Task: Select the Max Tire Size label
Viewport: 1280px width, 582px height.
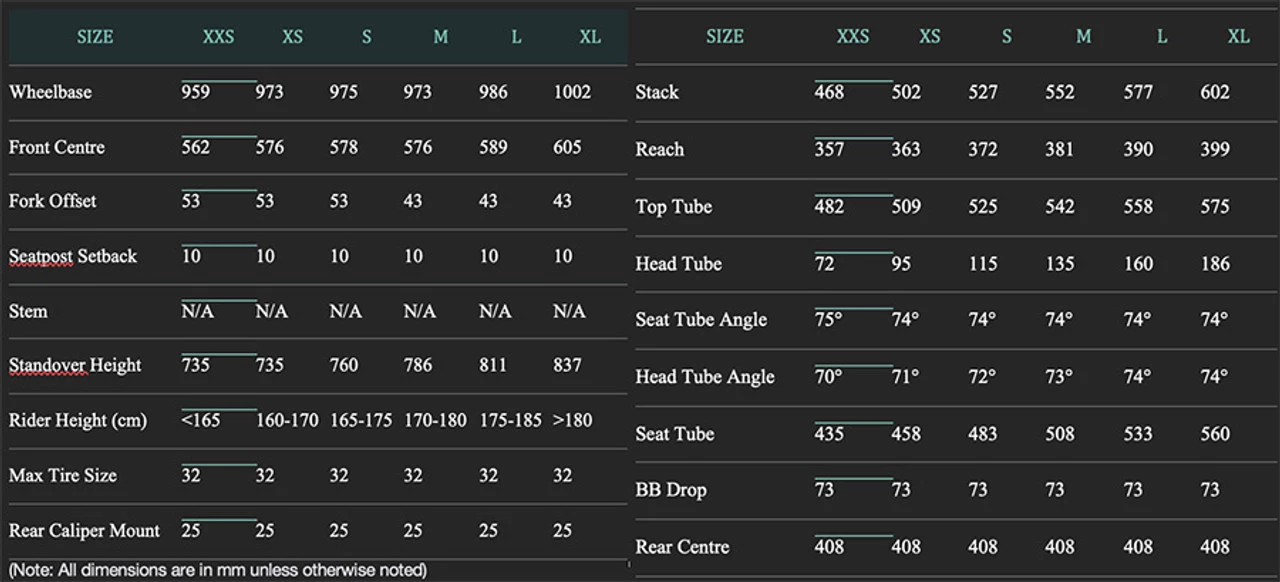Action: 63,475
